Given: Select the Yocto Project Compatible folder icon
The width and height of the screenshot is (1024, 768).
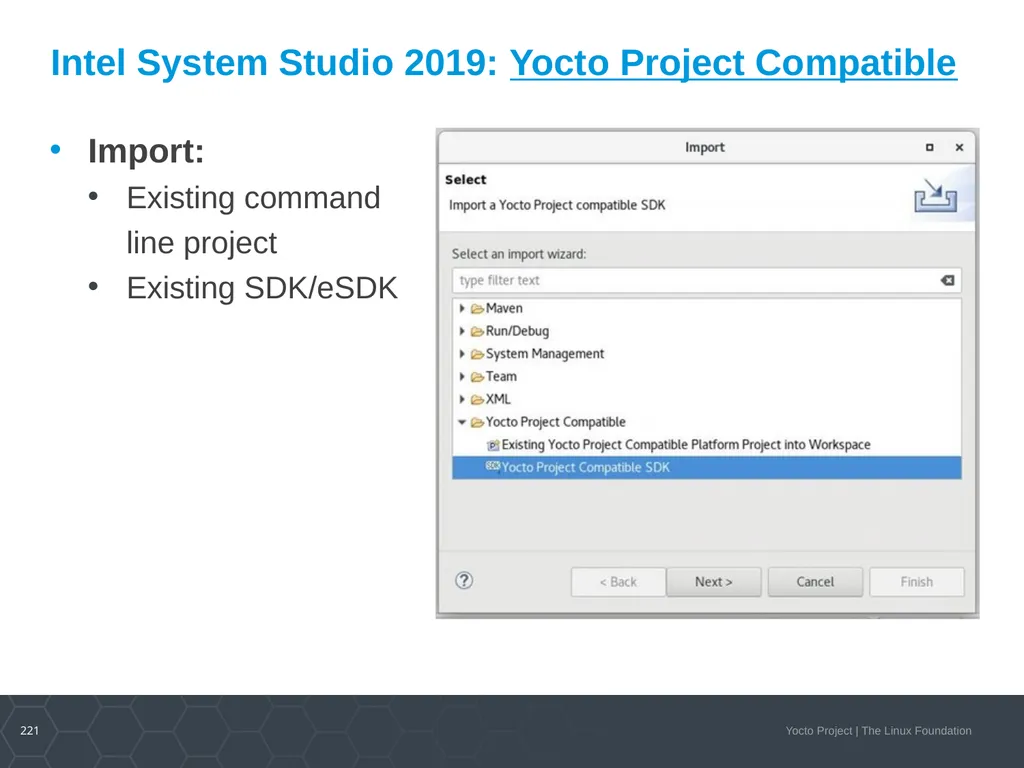Looking at the screenshot, I should (477, 423).
